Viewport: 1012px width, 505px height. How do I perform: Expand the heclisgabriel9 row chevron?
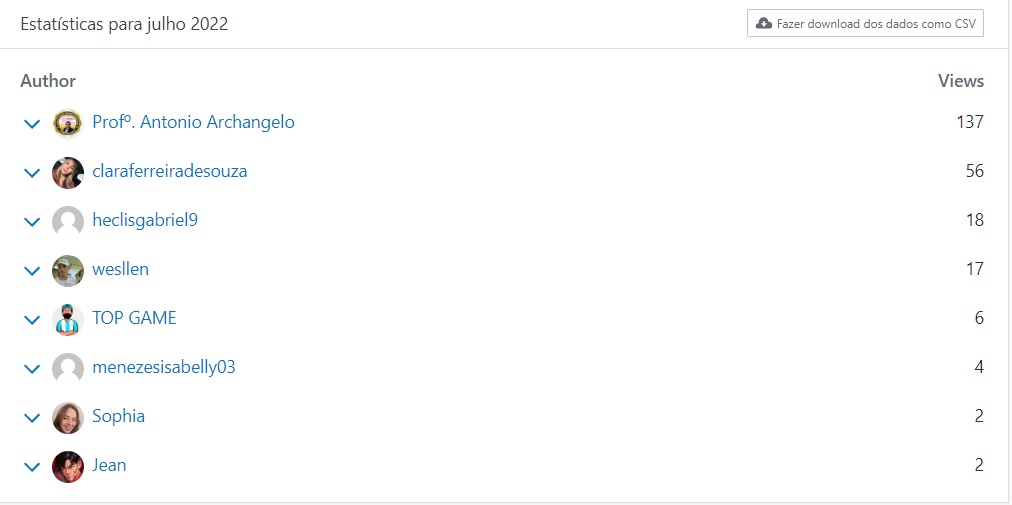(31, 222)
